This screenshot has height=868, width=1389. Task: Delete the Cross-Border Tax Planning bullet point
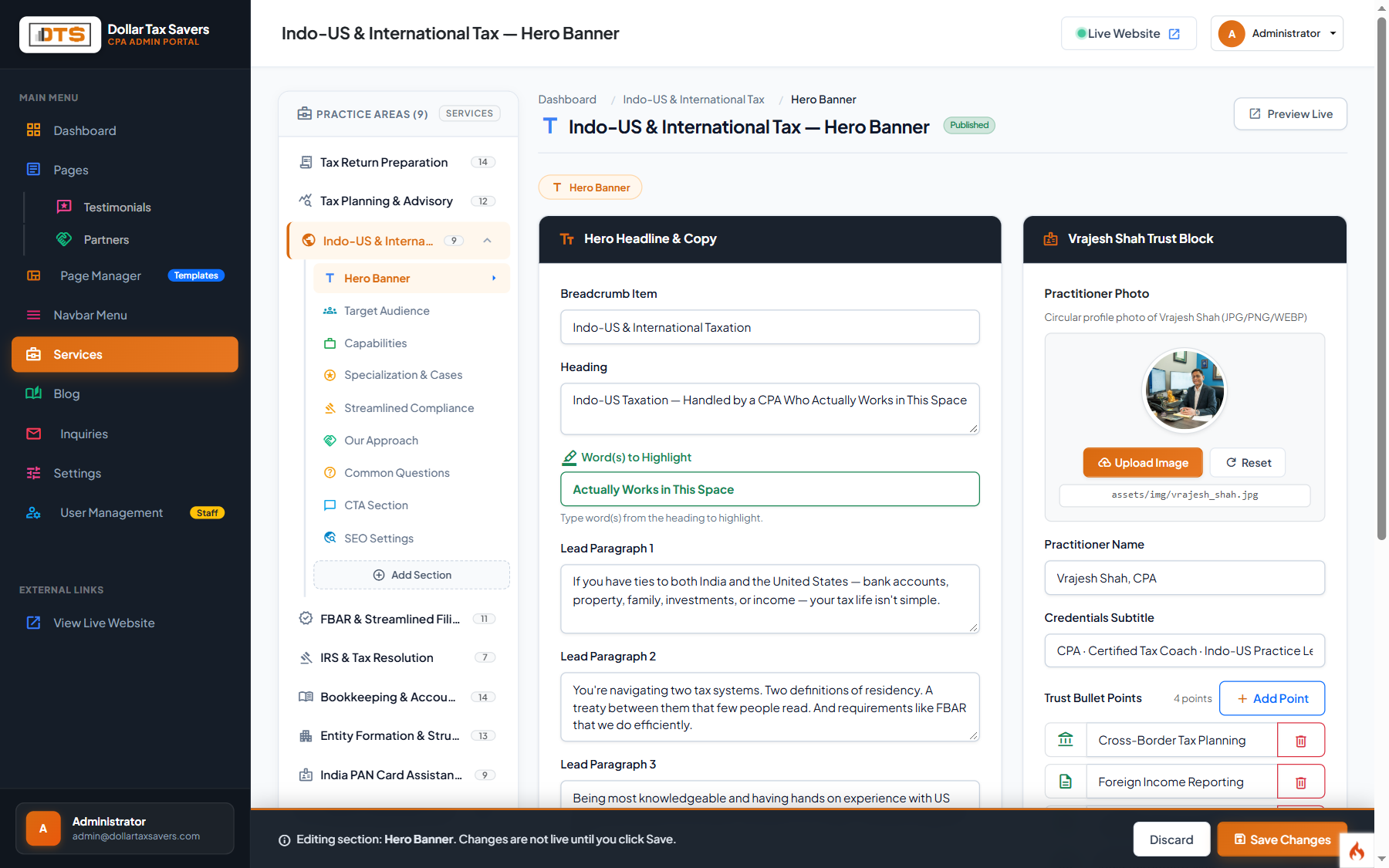coord(1300,740)
